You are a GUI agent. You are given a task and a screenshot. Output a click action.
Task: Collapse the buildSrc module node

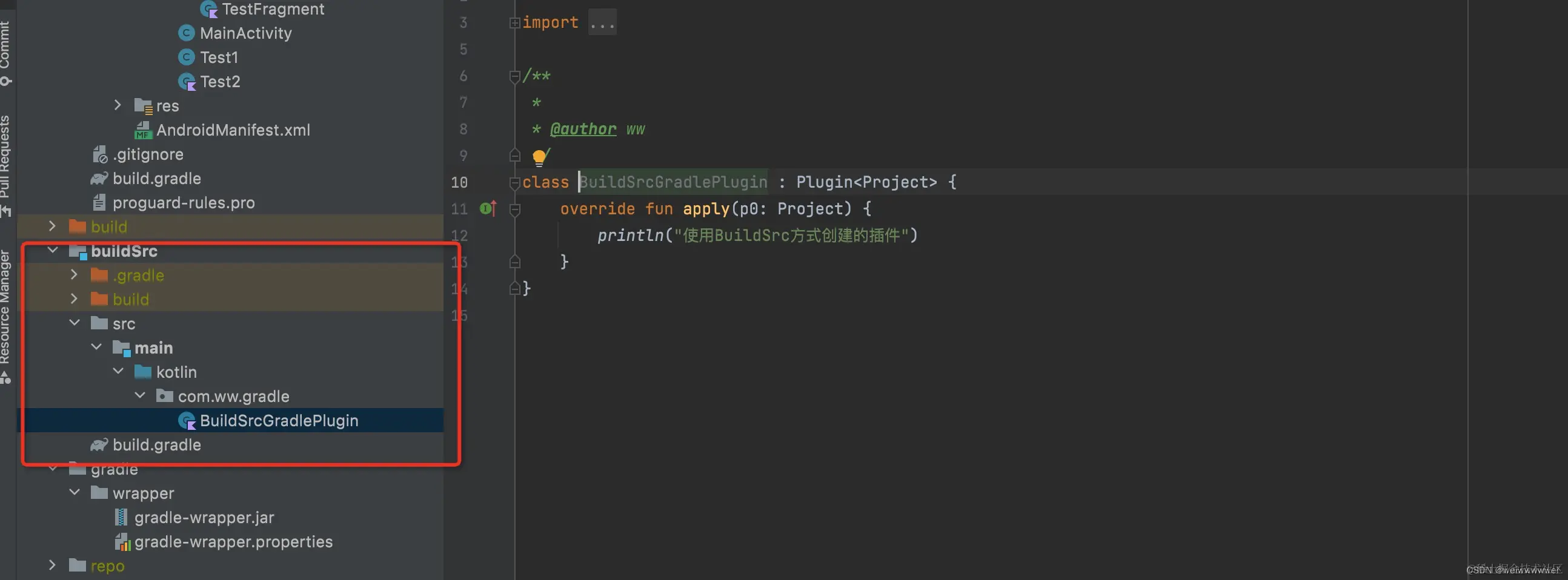[52, 250]
